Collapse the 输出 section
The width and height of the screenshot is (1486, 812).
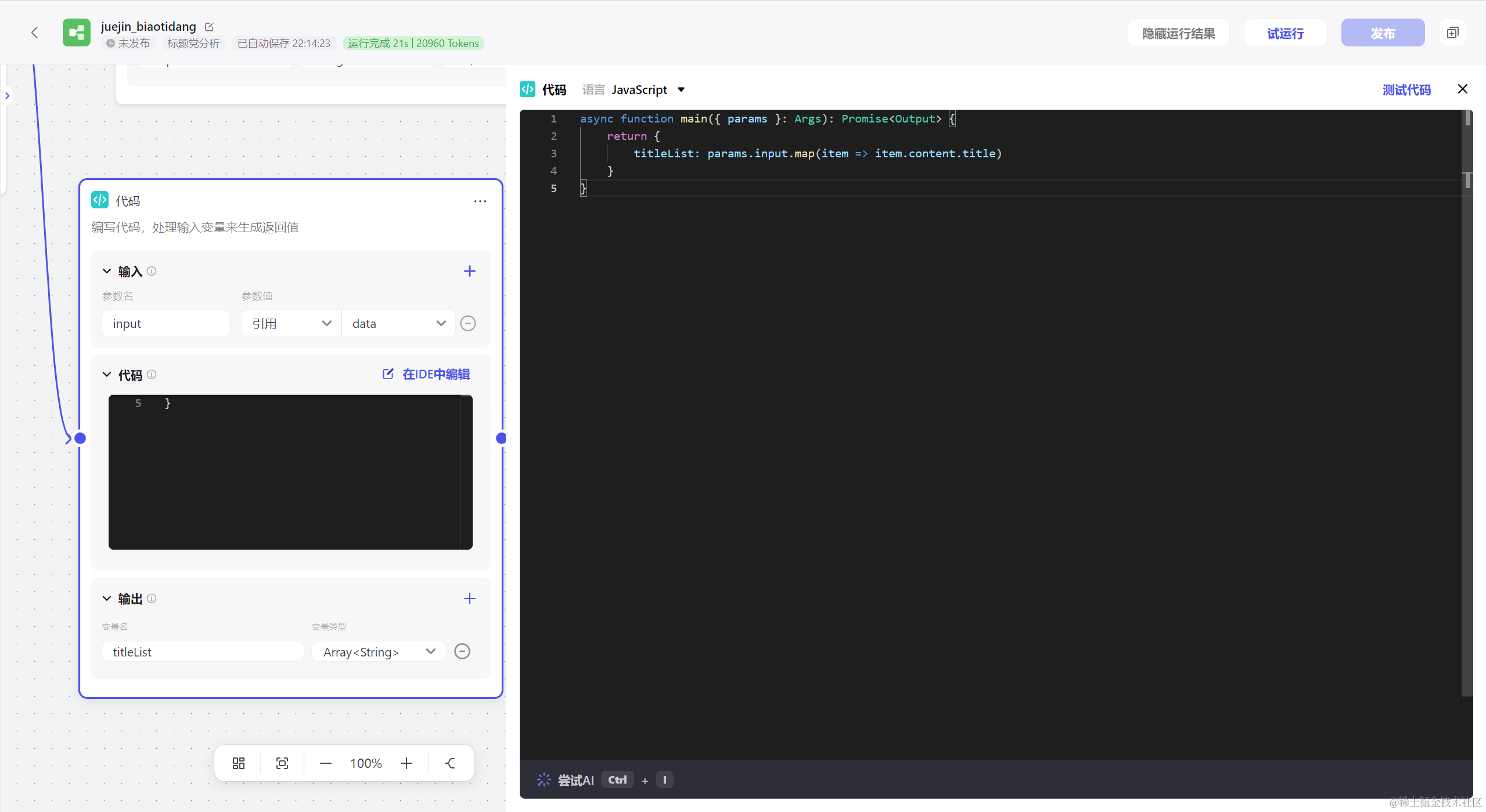pyautogui.click(x=107, y=598)
